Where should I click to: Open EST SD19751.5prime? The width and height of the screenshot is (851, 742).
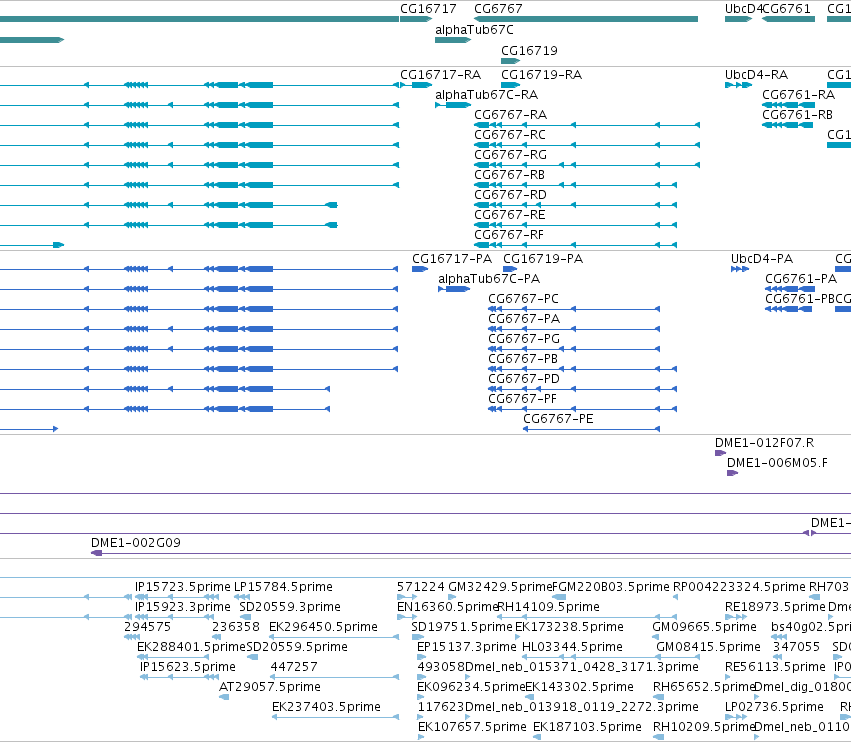462,626
